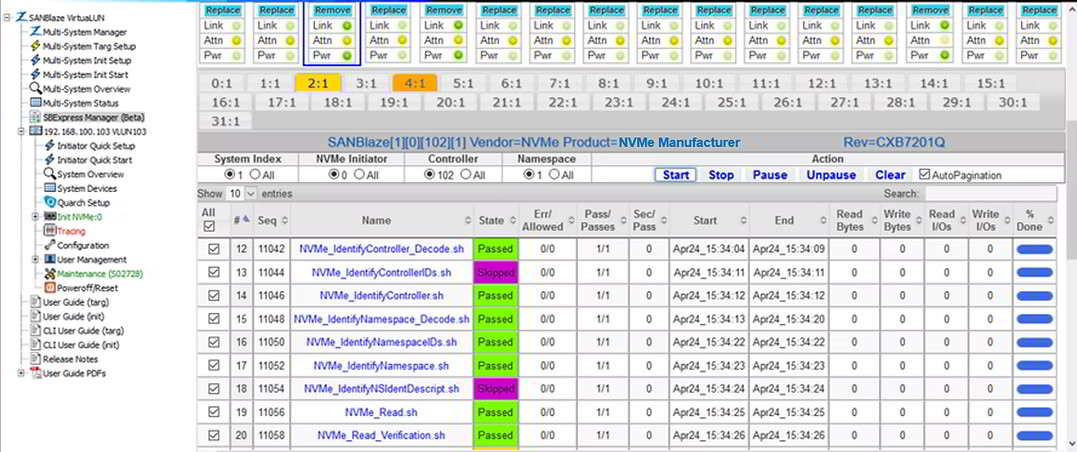The image size is (1077, 452).
Task: Collapse the 192.168.100.103 VLUN103 node
Action: (21, 131)
